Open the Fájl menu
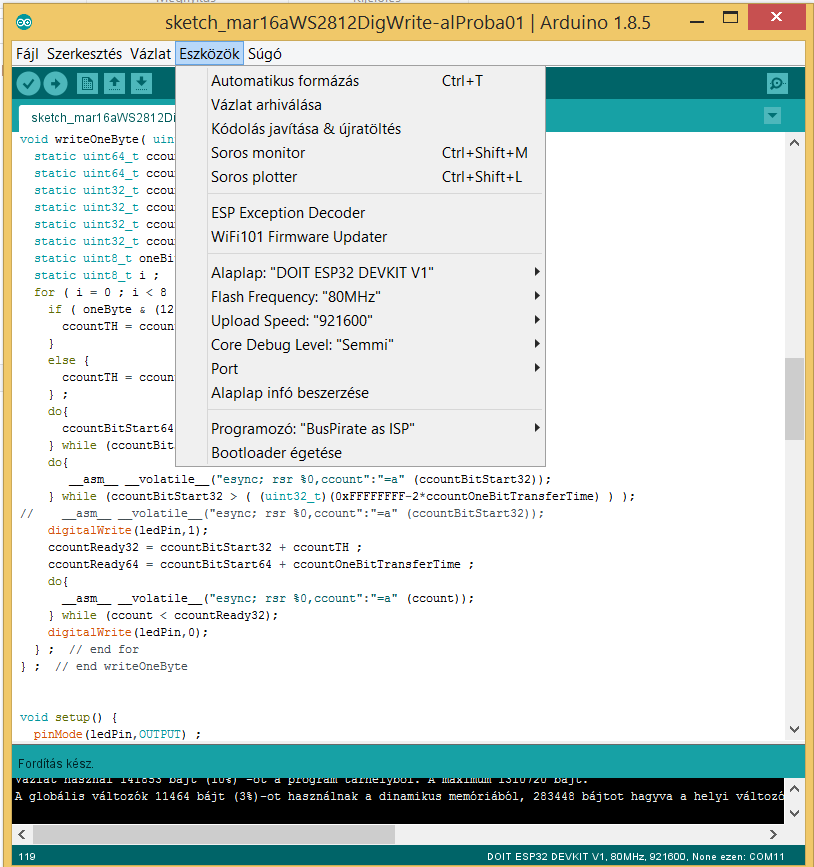 (27, 54)
